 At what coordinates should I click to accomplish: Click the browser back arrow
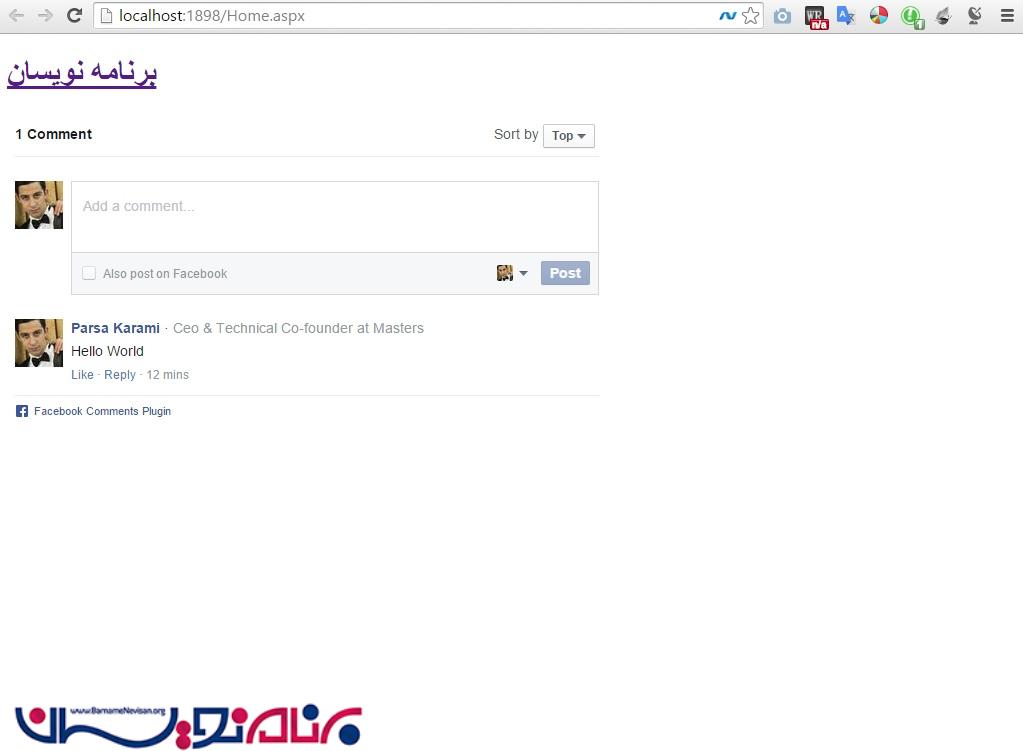pos(16,15)
